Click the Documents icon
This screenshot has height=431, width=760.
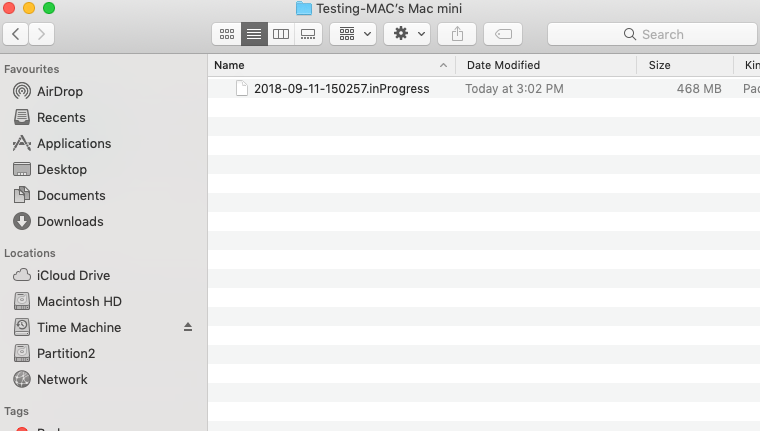tap(22, 195)
